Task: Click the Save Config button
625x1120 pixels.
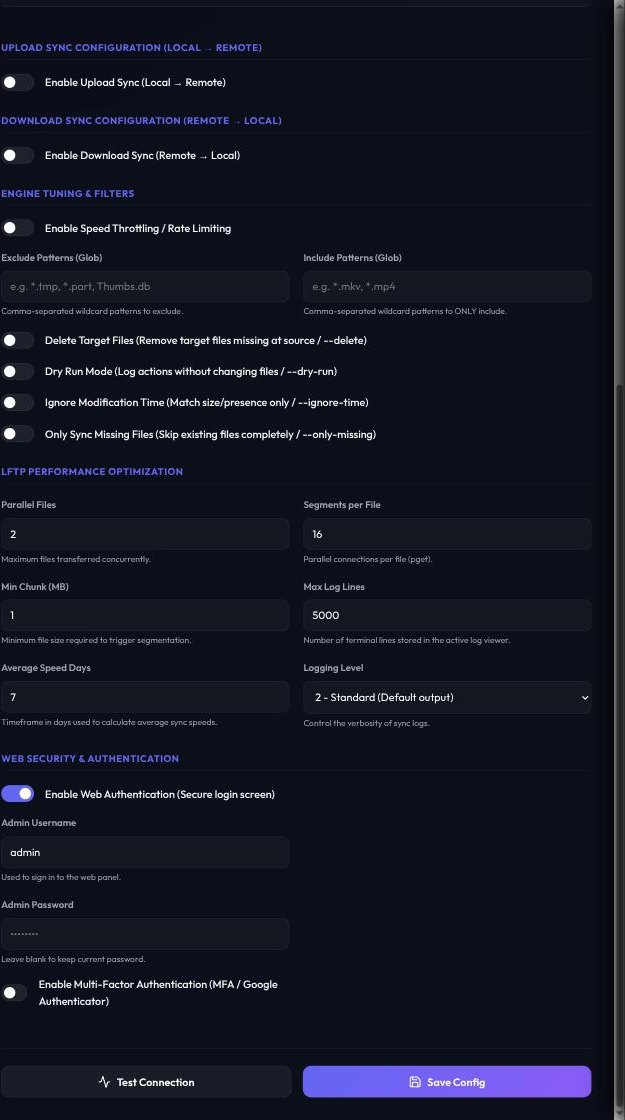Action: point(447,1081)
